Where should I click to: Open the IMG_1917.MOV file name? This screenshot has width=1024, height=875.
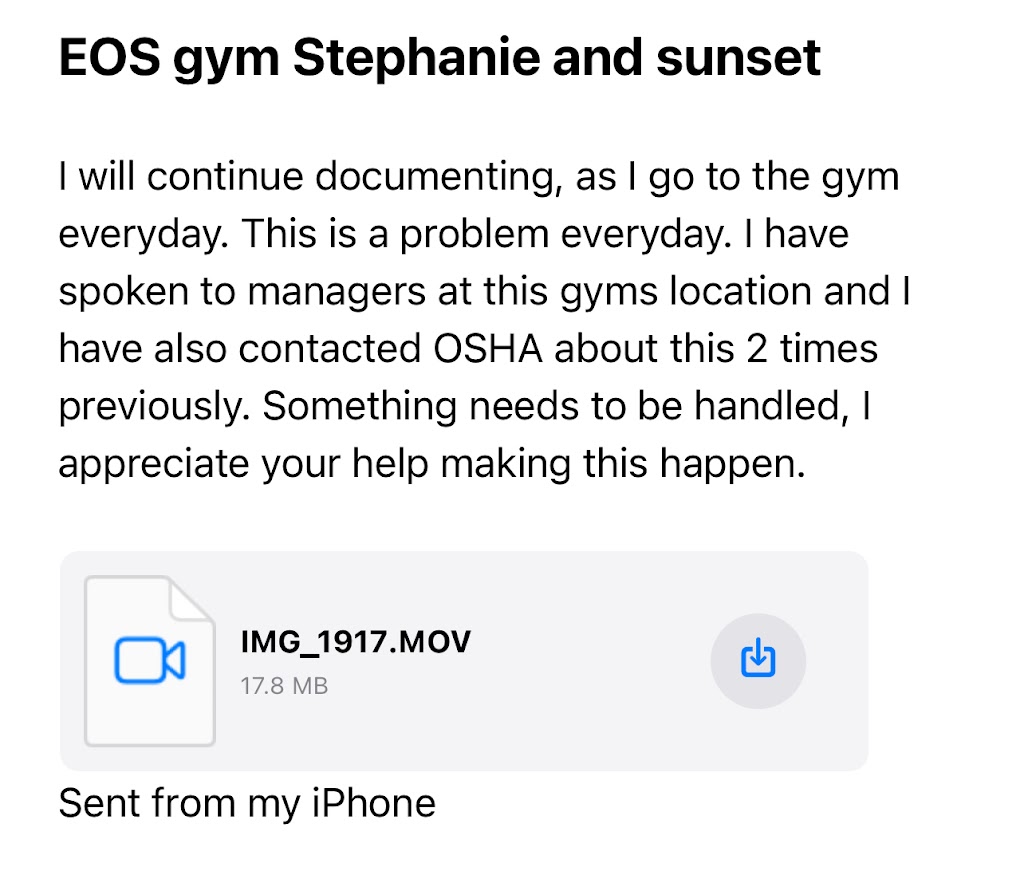point(355,641)
